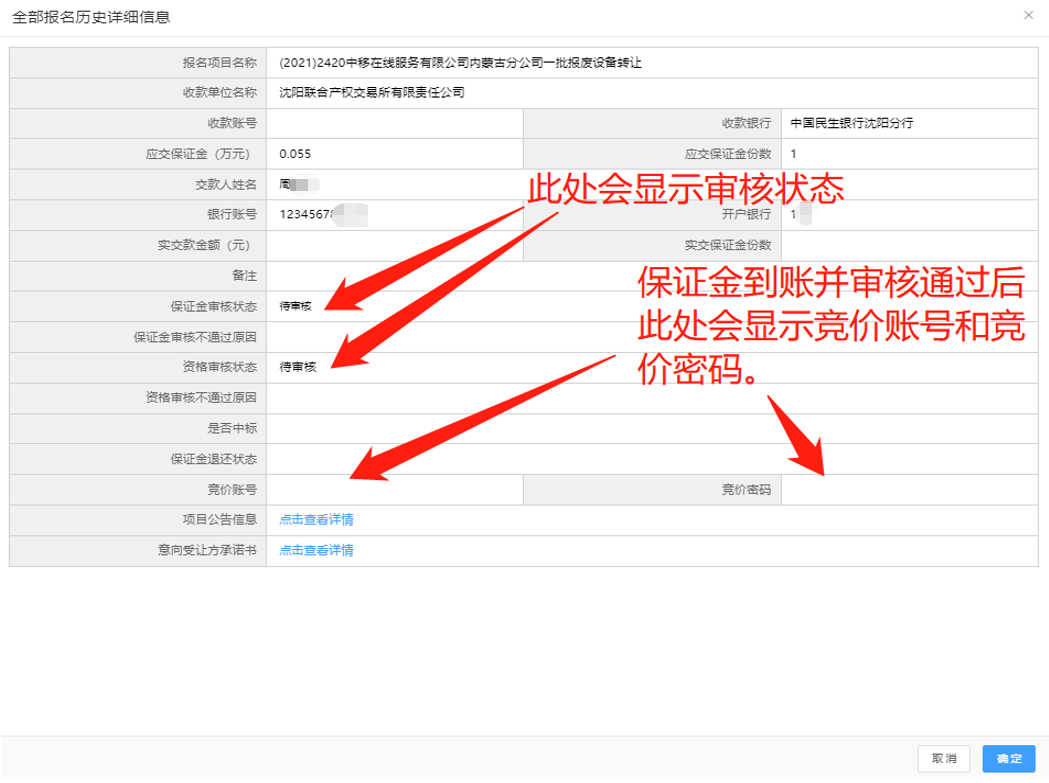Open 点击查看详情 link for 项目公告信息
This screenshot has width=1049, height=783.
click(316, 520)
